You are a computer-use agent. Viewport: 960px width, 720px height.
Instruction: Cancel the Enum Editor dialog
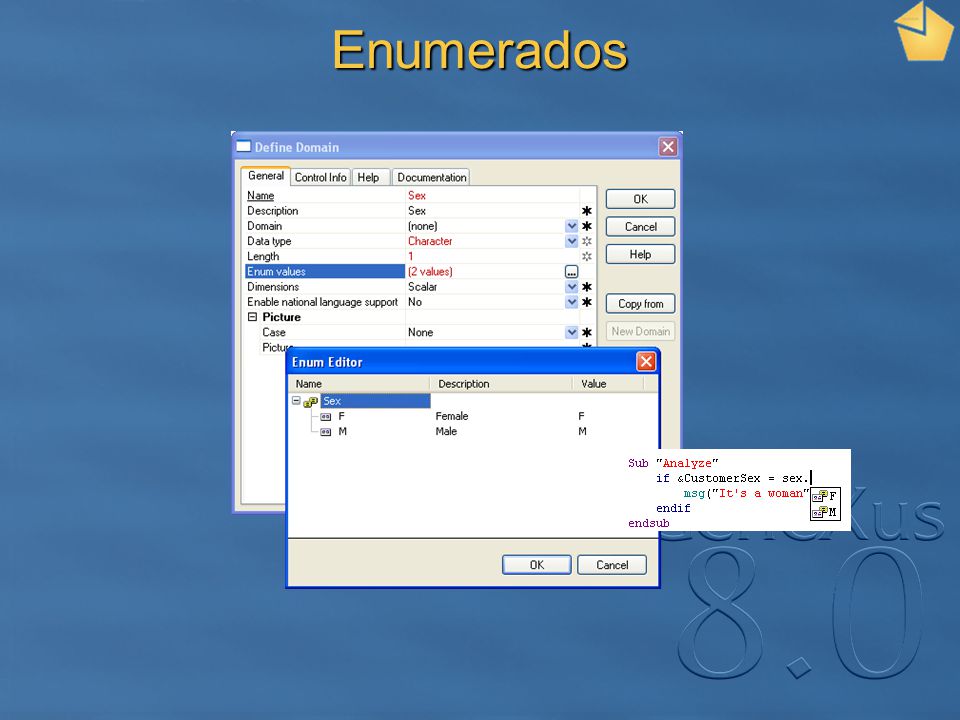612,564
